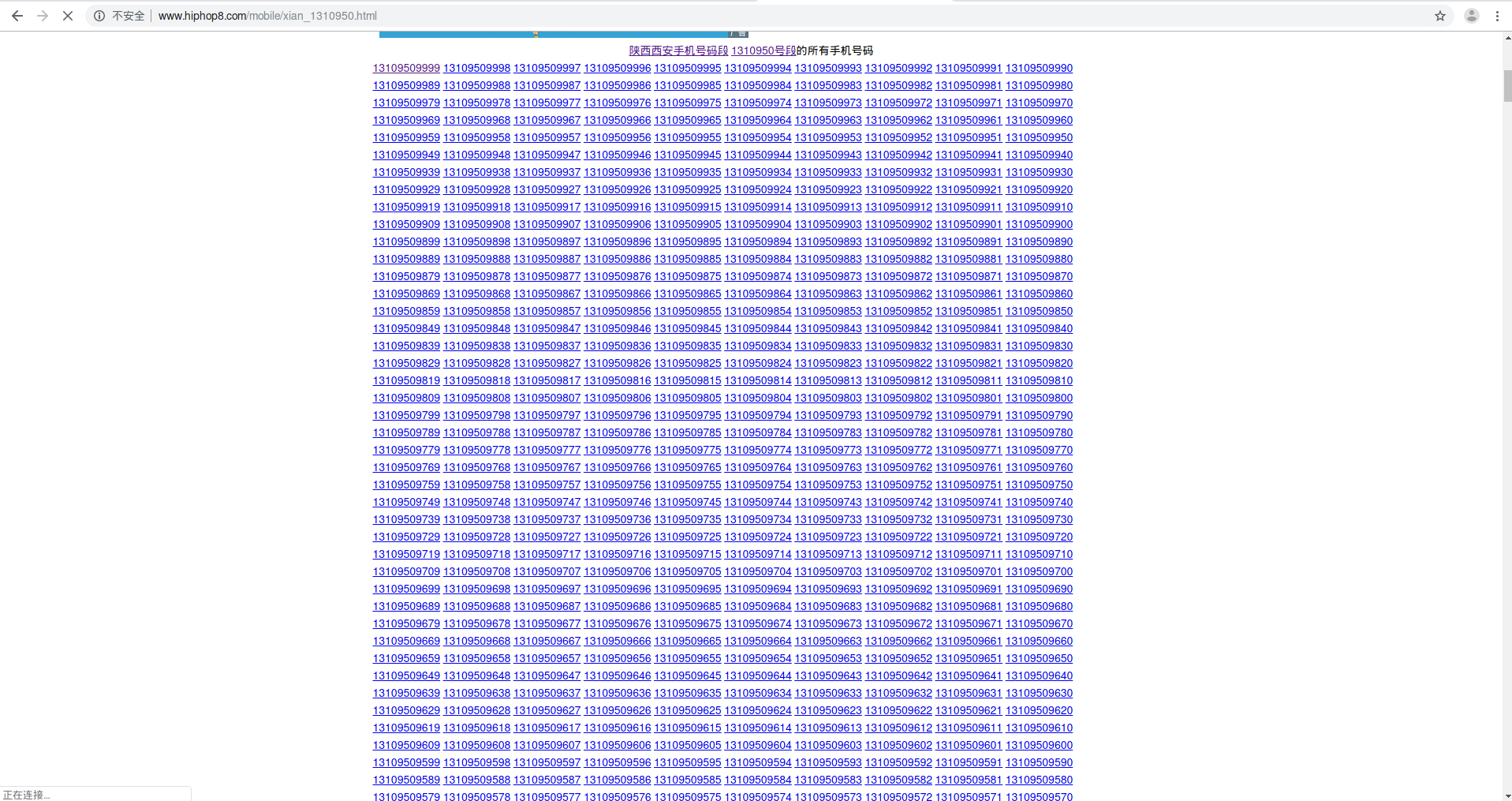Screen dimensions: 1512x801
Task: Click number link 13109509900
Action: (x=1039, y=225)
